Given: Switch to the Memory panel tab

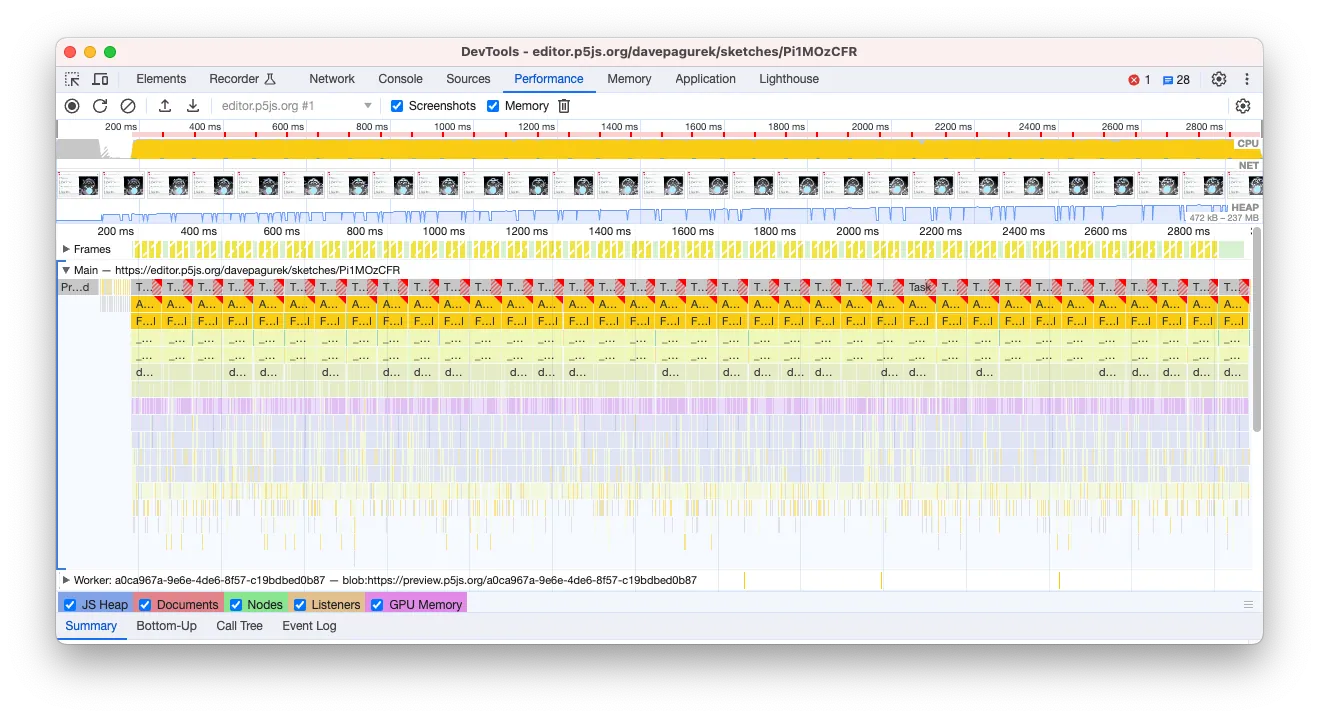Looking at the screenshot, I should (629, 79).
